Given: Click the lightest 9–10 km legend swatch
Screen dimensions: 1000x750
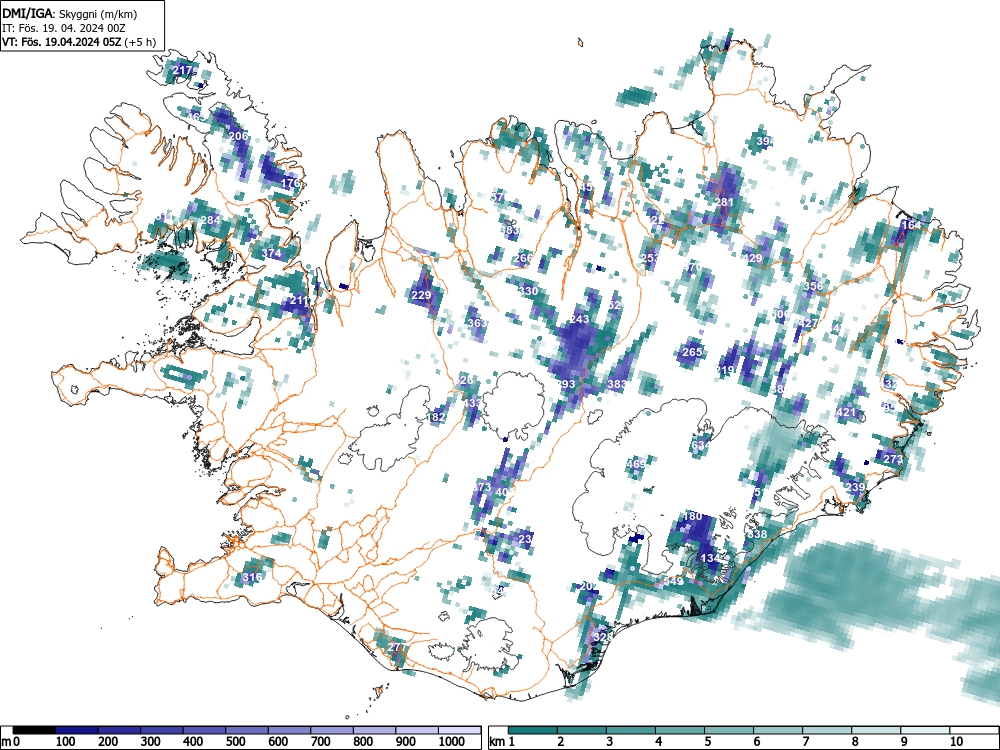Looking at the screenshot, I should tap(925, 730).
